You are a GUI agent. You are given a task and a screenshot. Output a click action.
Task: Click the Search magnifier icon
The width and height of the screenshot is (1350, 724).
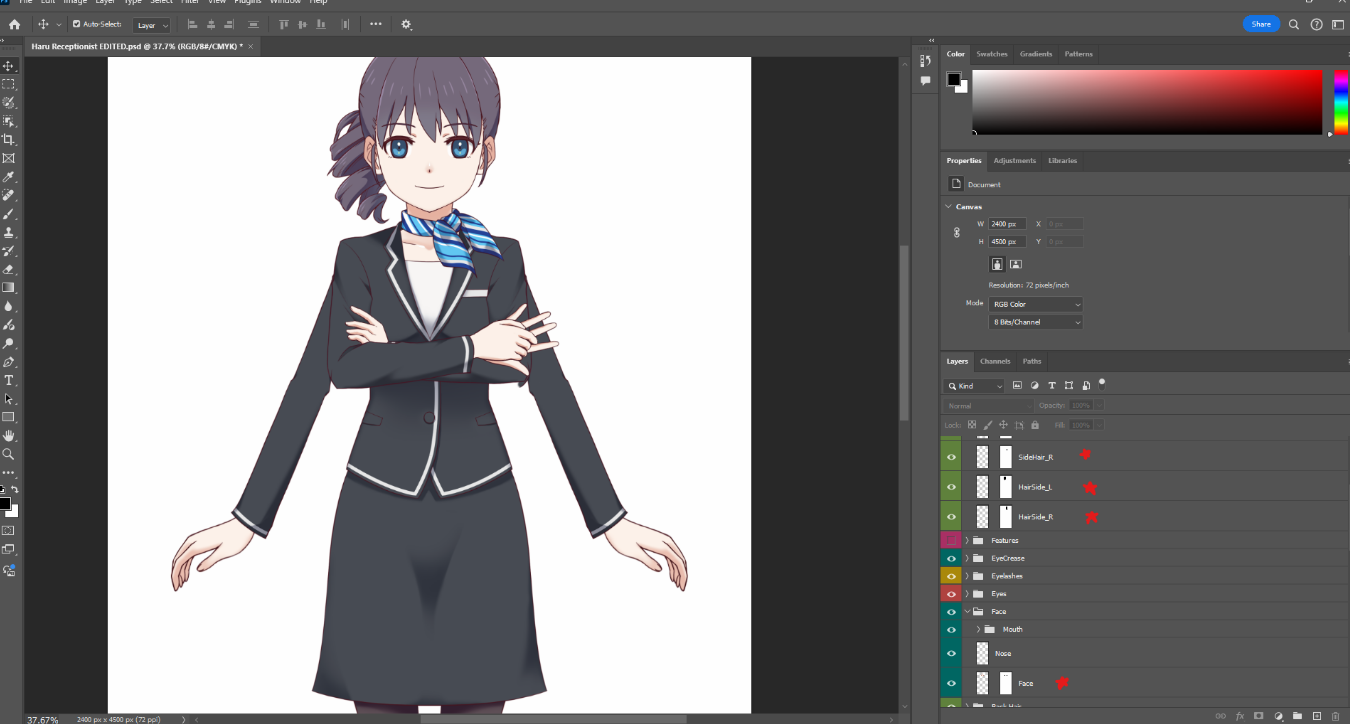1294,24
